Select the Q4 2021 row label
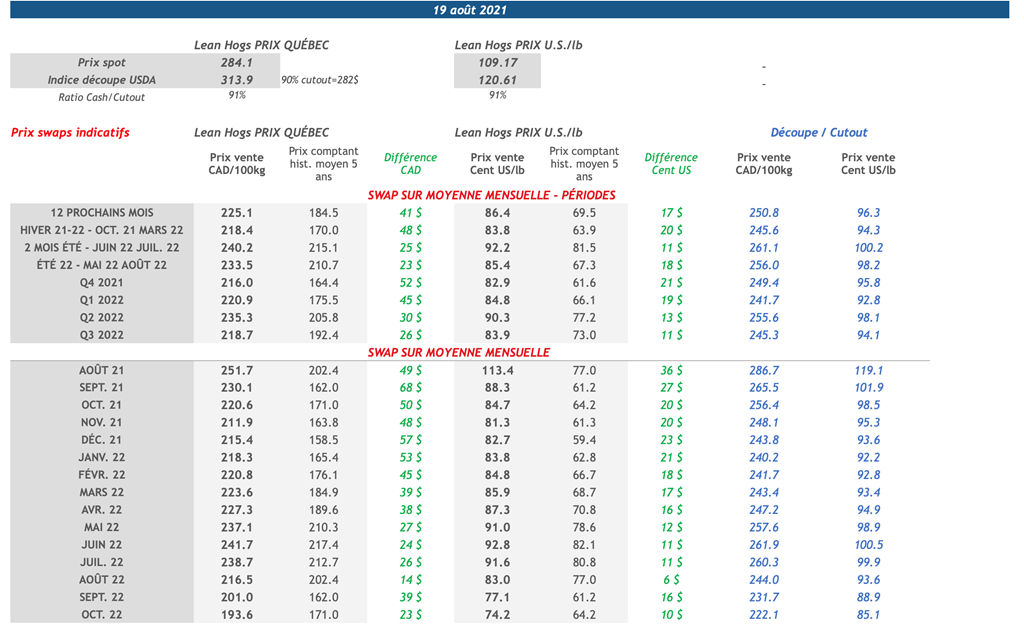The image size is (1024, 626). 102,283
